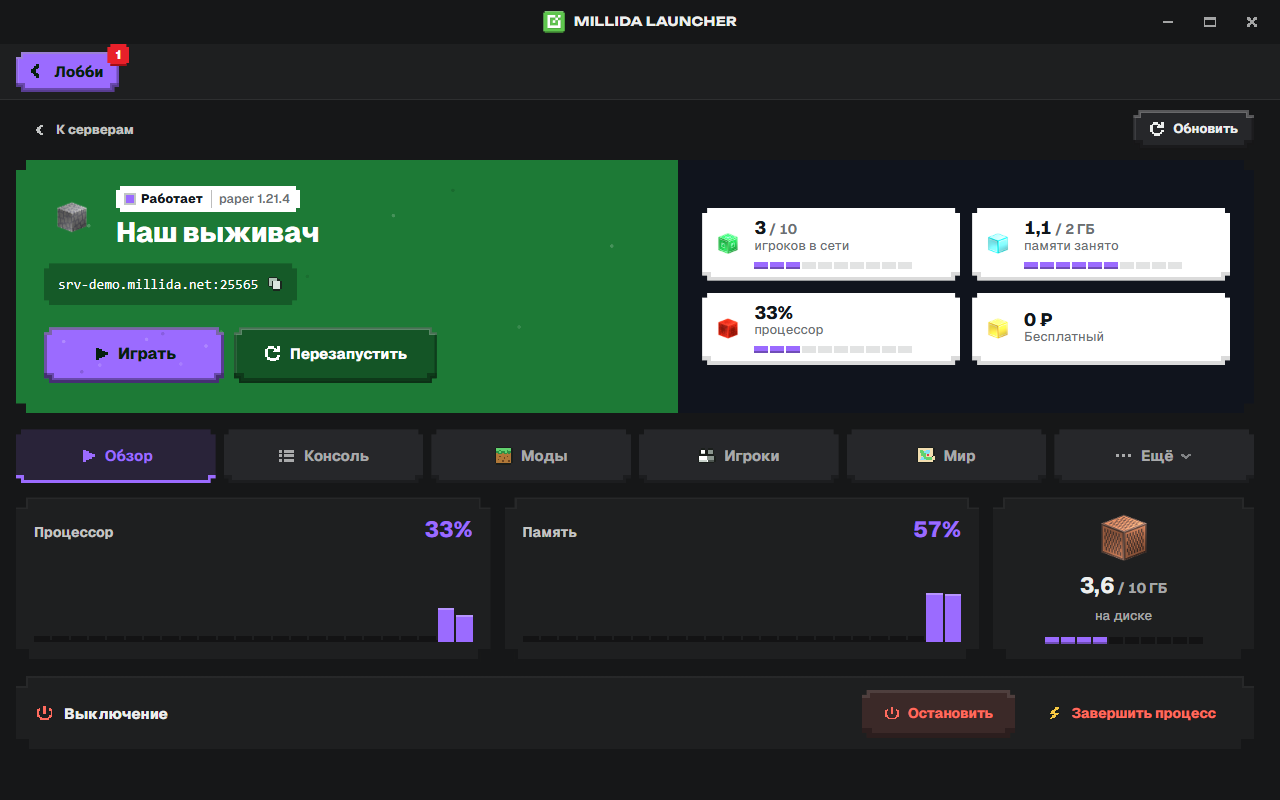This screenshot has height=800, width=1280.
Task: Click the play icon on Обзор tab
Action: point(88,456)
